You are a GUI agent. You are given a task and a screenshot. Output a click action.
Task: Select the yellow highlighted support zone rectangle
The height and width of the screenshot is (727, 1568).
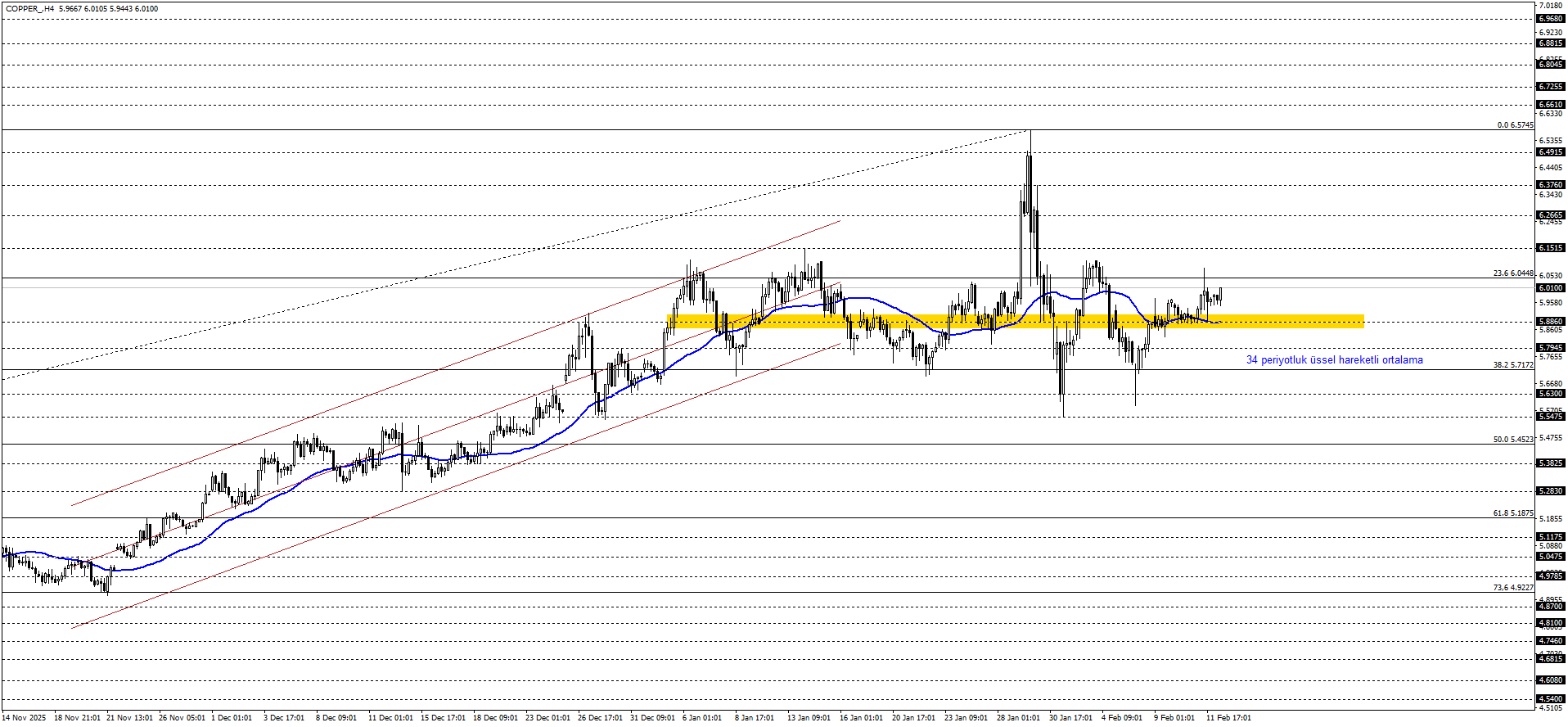1016,322
